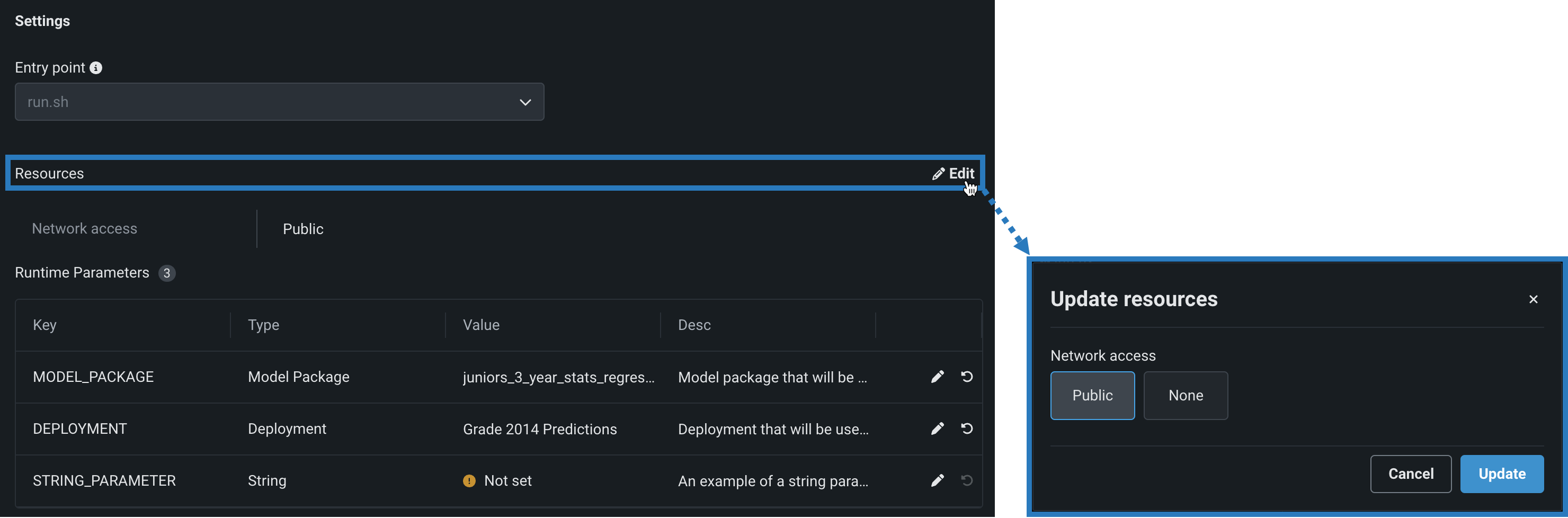Click the Type column header
Viewport: 1568px width, 518px height.
tap(264, 325)
